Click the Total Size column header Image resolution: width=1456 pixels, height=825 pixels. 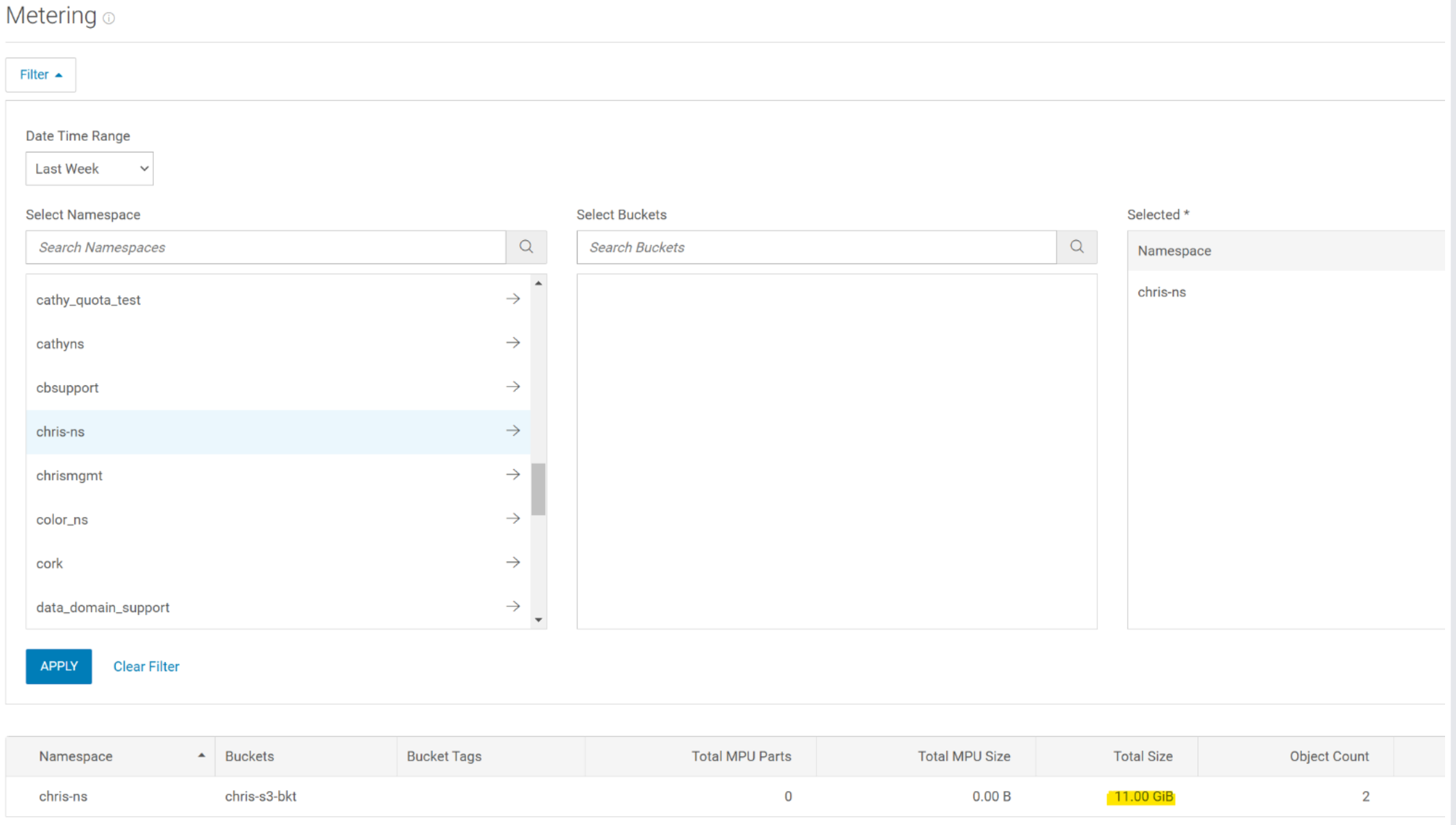pos(1142,756)
